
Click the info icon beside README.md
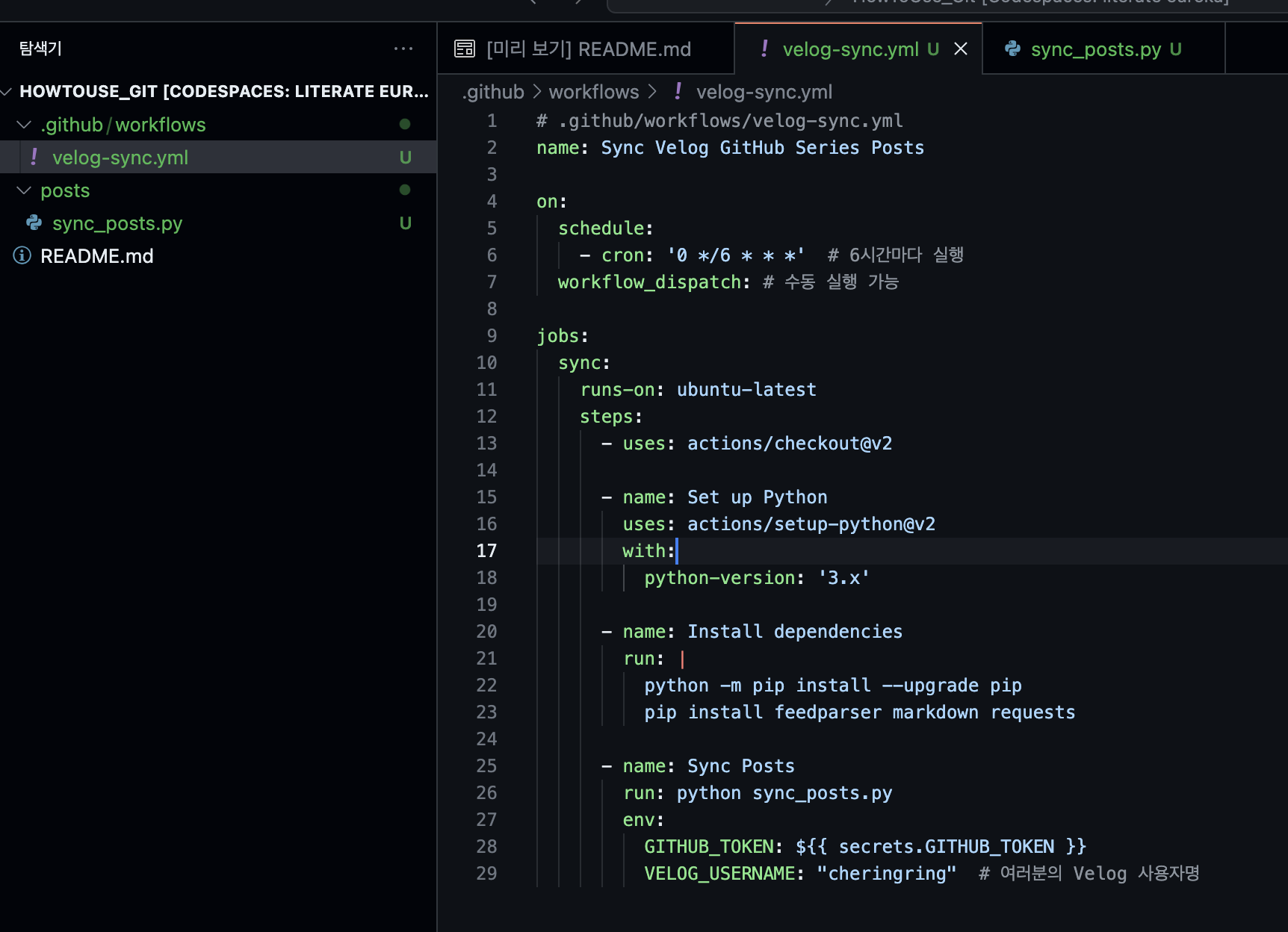[x=22, y=255]
